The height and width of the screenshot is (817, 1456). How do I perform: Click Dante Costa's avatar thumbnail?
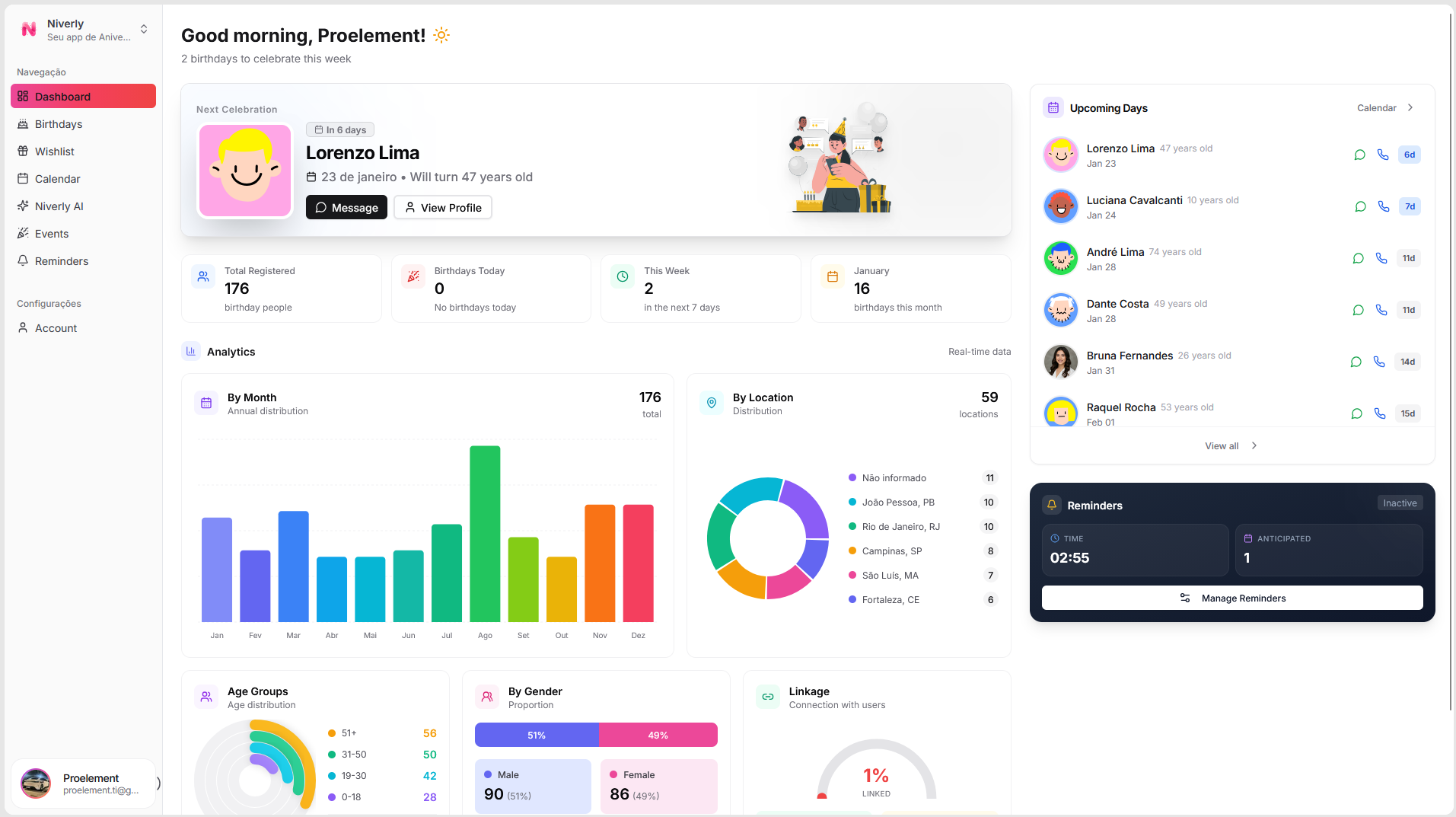(1060, 310)
